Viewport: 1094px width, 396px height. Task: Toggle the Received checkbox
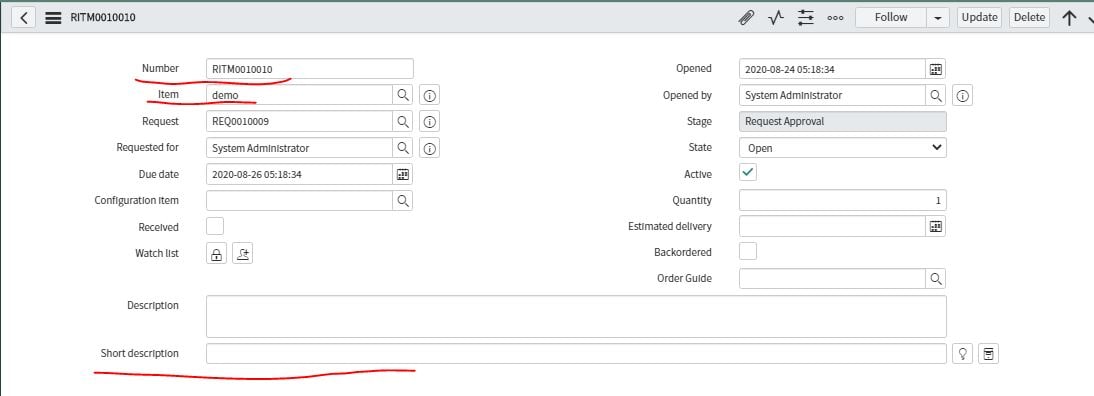[x=215, y=226]
